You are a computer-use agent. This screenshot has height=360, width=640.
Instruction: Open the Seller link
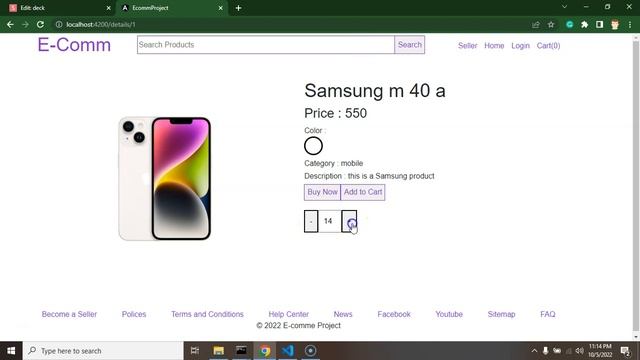click(x=467, y=46)
